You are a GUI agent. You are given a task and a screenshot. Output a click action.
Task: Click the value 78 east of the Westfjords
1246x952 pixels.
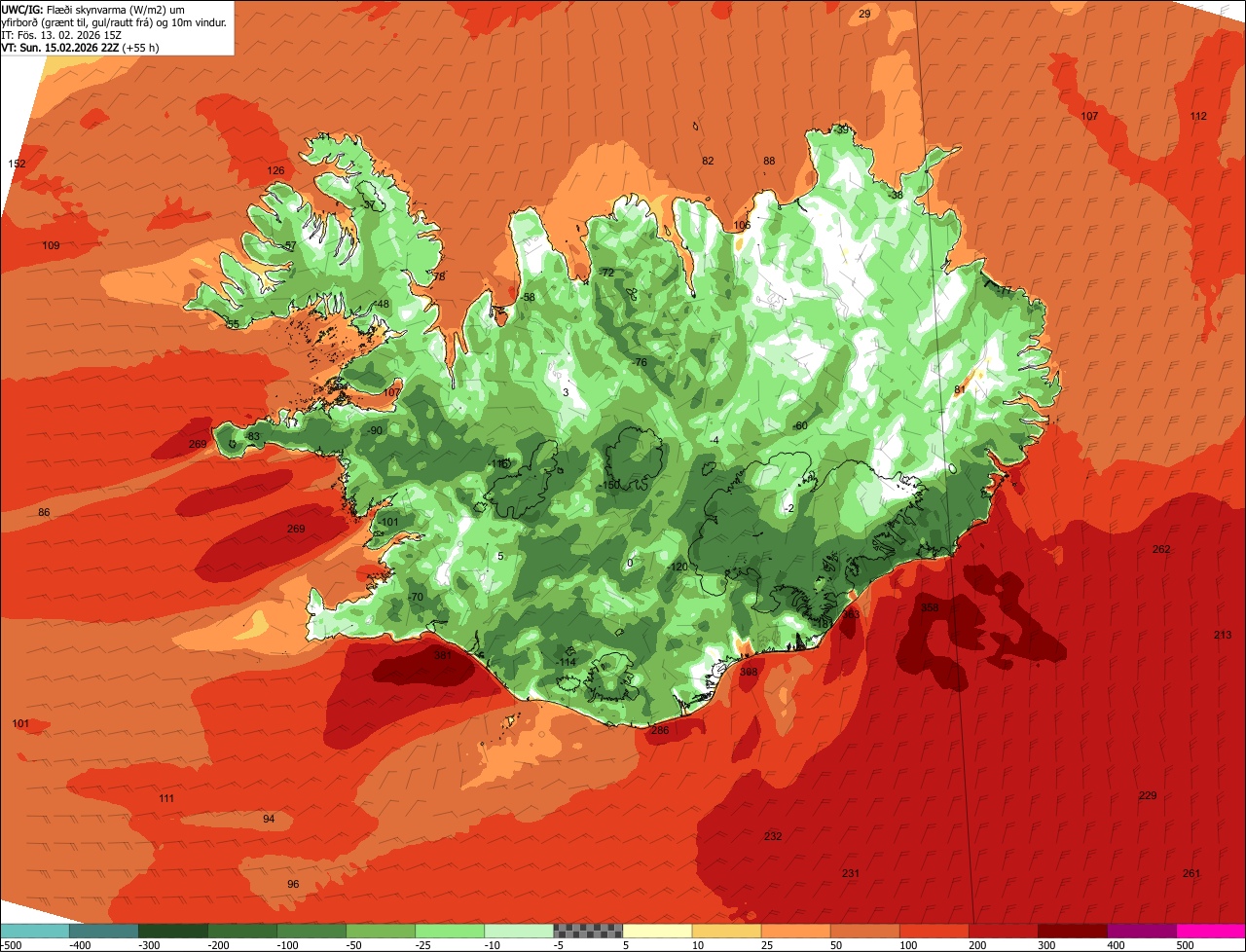point(438,276)
